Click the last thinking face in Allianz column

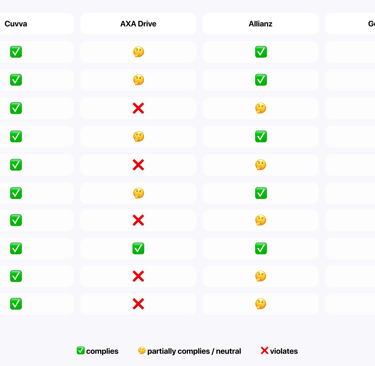point(261,304)
